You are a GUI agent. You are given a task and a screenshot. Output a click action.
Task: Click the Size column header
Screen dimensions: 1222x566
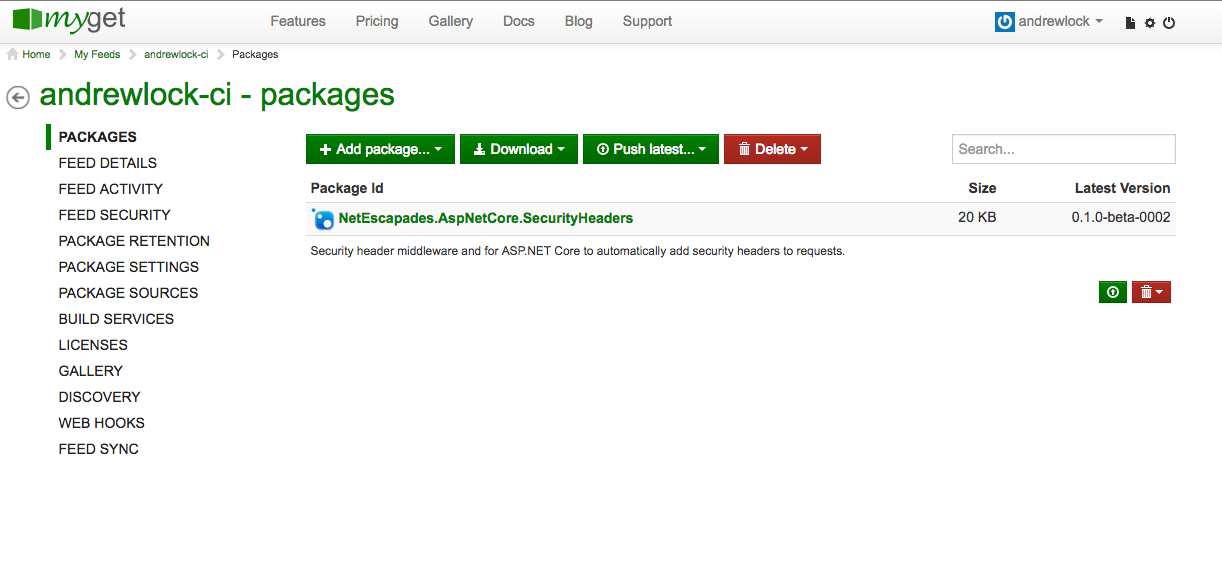click(982, 188)
